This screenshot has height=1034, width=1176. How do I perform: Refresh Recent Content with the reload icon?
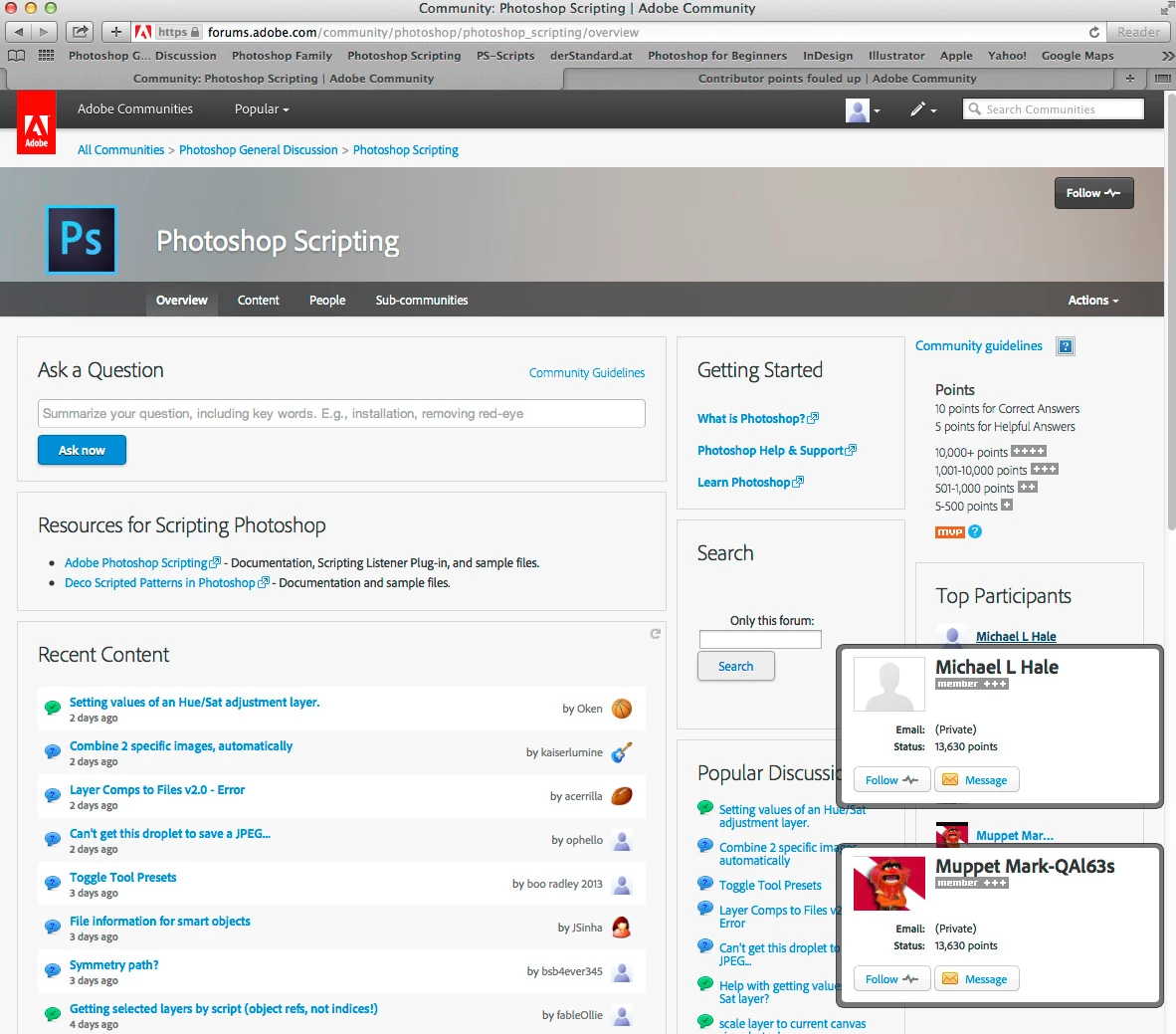click(655, 634)
